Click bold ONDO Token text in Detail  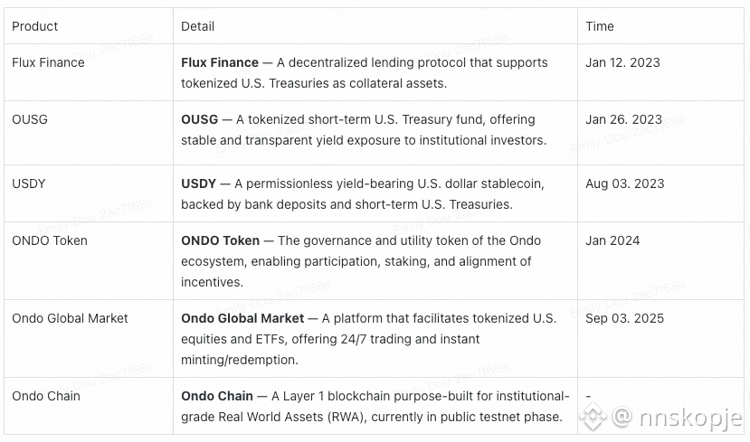(x=220, y=241)
